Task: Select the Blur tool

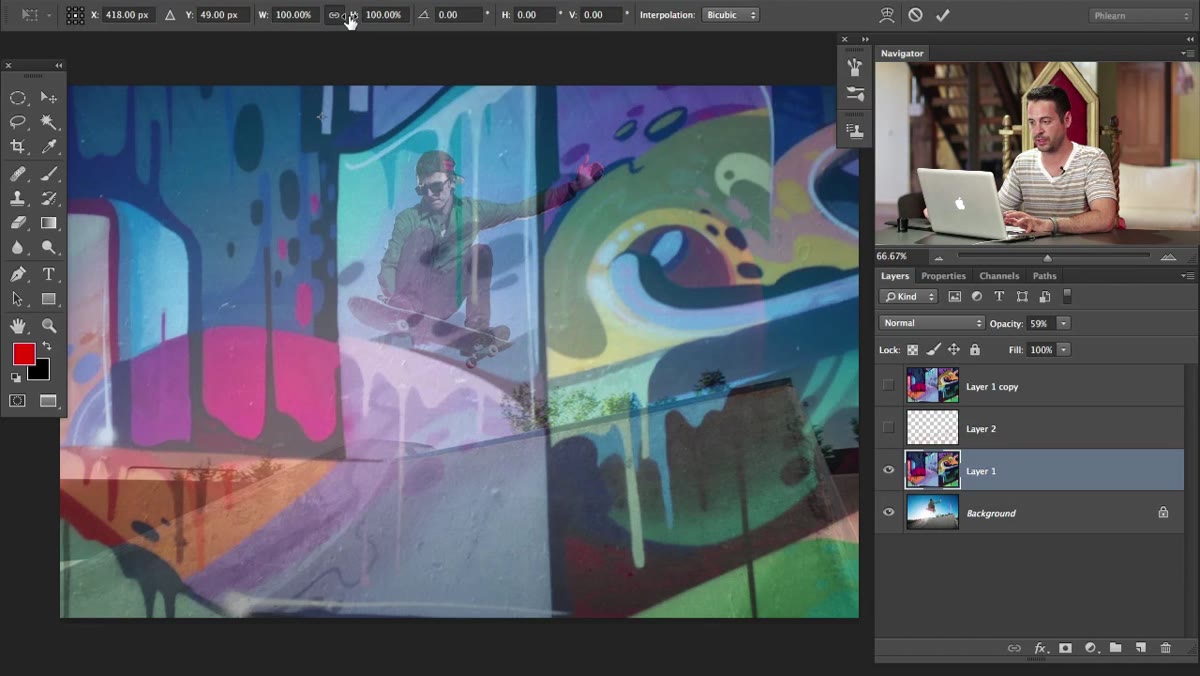Action: pos(18,247)
